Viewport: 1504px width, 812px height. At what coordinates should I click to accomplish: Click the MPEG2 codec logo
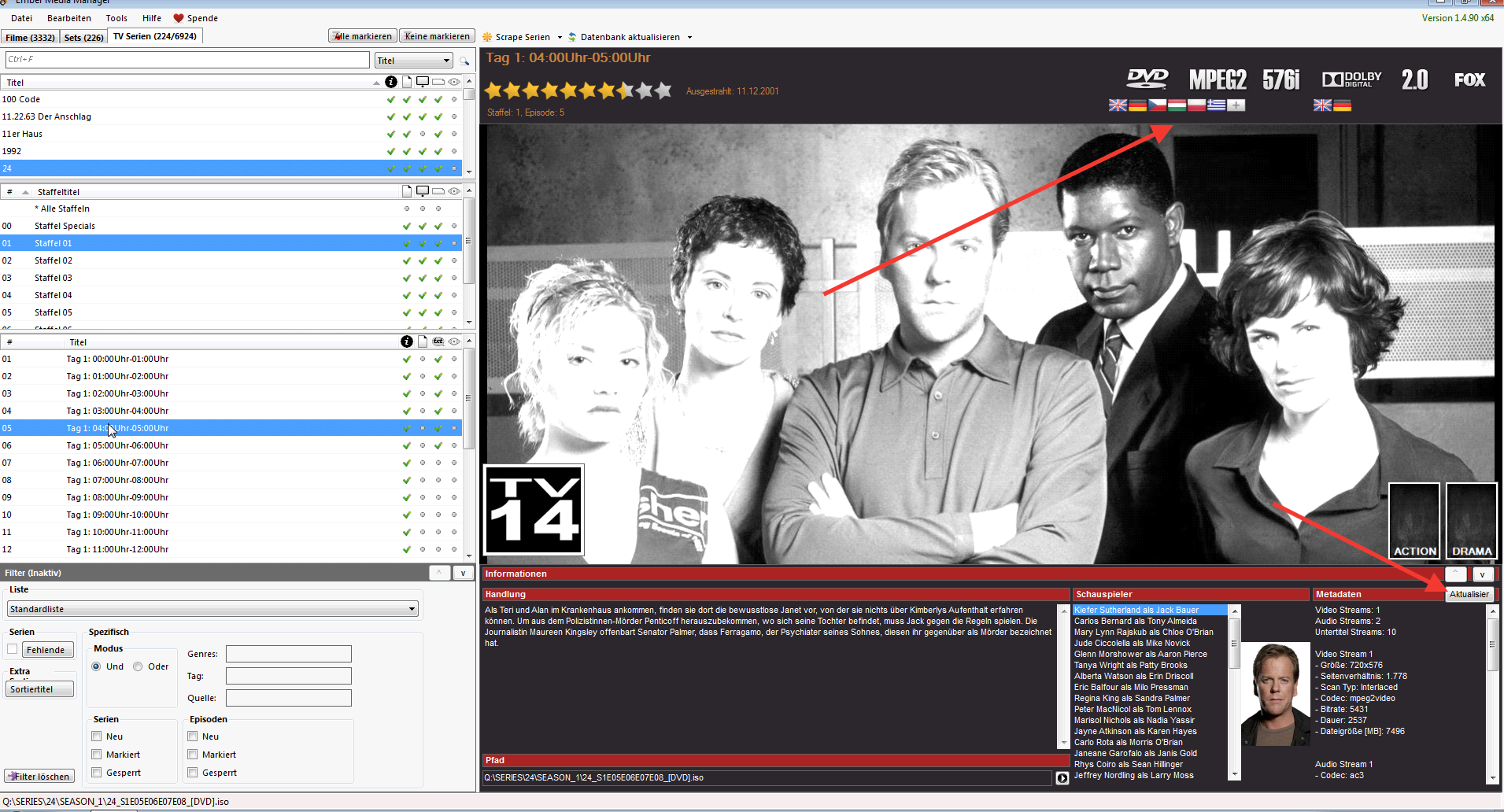tap(1218, 79)
